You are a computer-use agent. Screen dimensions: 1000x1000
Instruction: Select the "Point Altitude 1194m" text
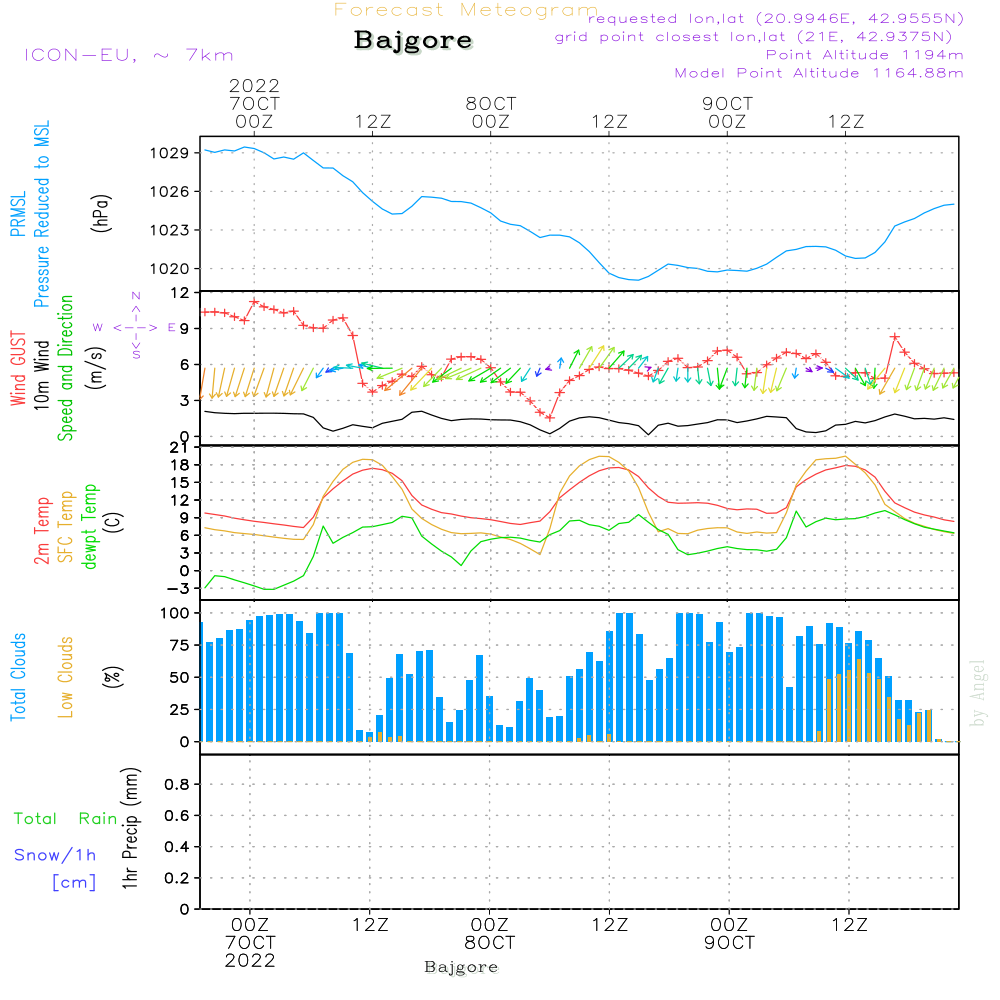pos(864,55)
